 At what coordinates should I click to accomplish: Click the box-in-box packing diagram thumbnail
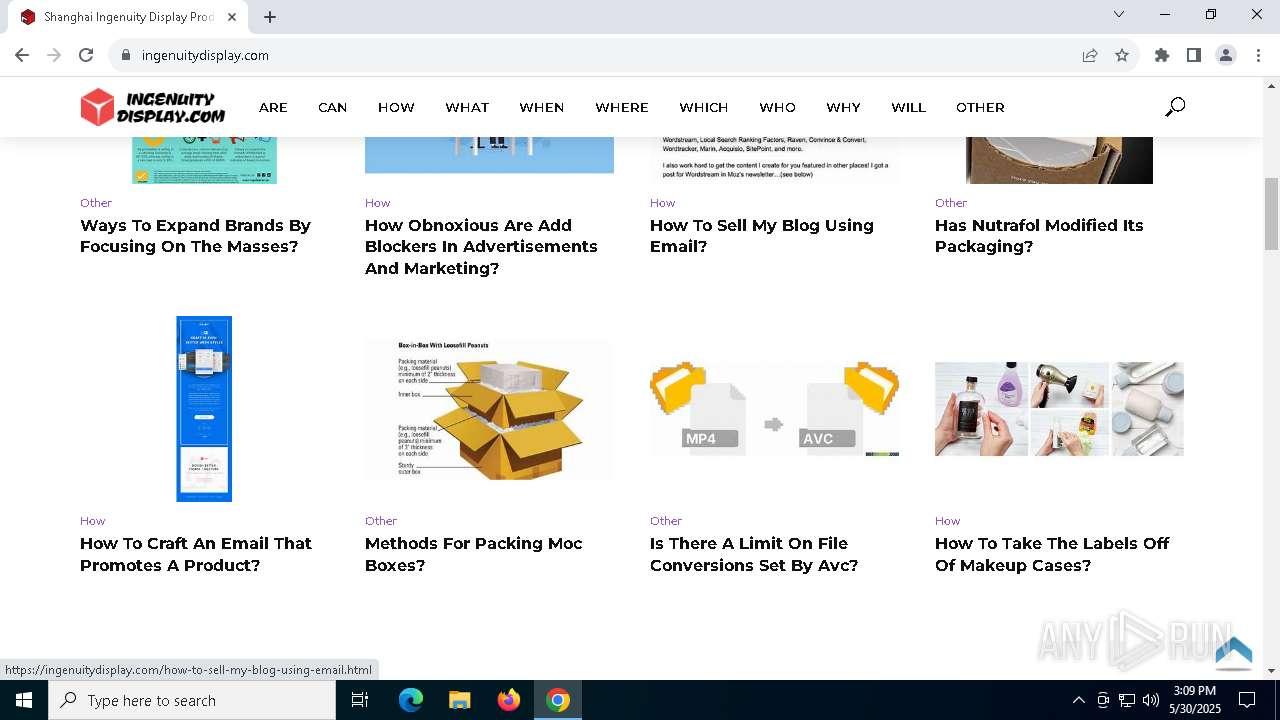coord(489,409)
